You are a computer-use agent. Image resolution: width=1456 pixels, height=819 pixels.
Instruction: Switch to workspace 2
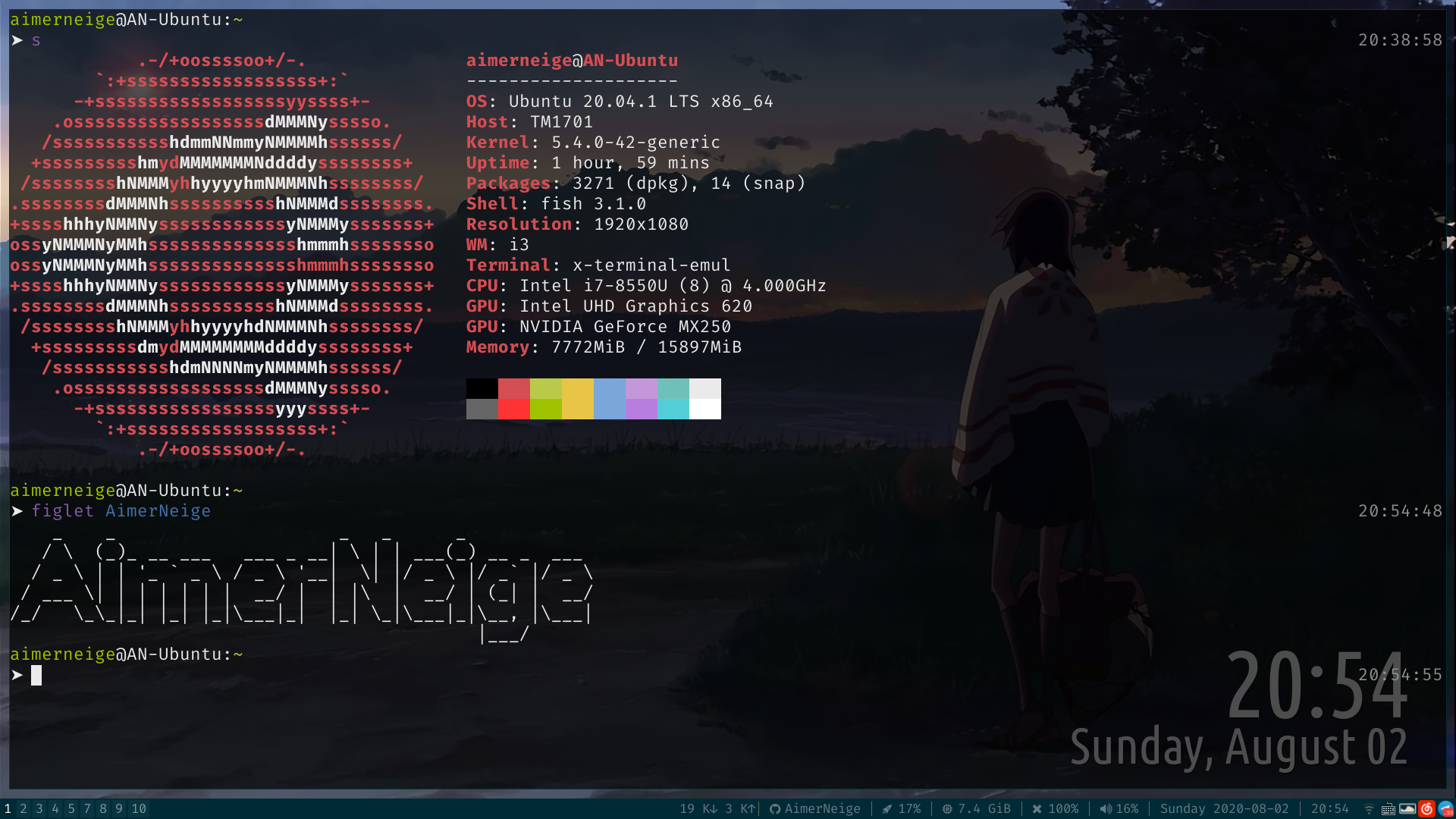(24, 809)
